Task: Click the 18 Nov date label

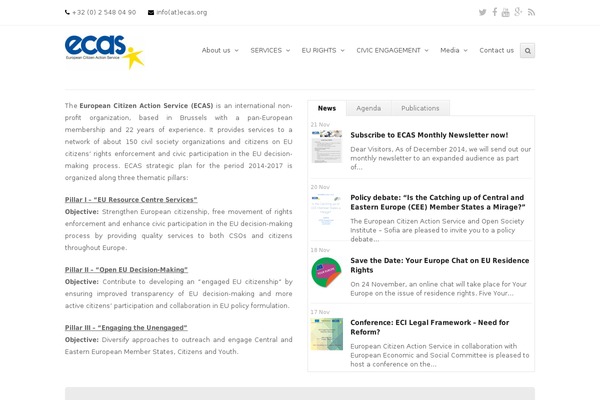Action: (x=320, y=250)
